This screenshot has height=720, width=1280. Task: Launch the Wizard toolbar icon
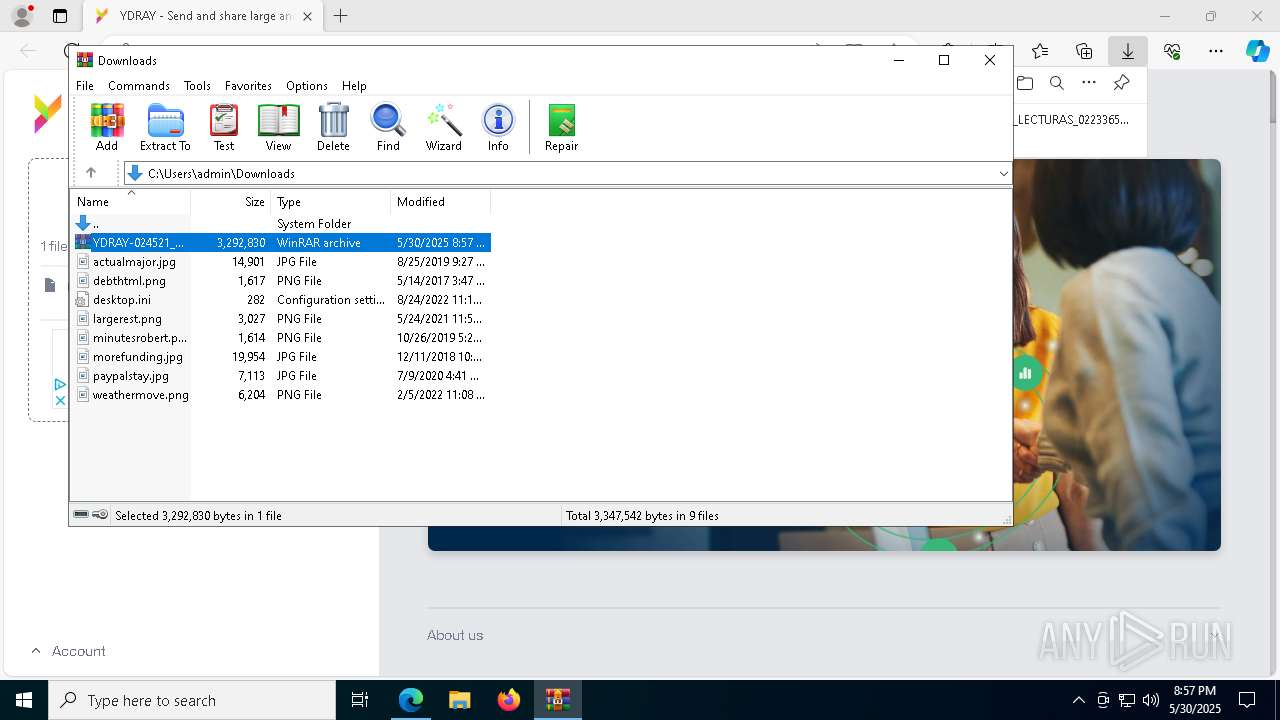(443, 127)
